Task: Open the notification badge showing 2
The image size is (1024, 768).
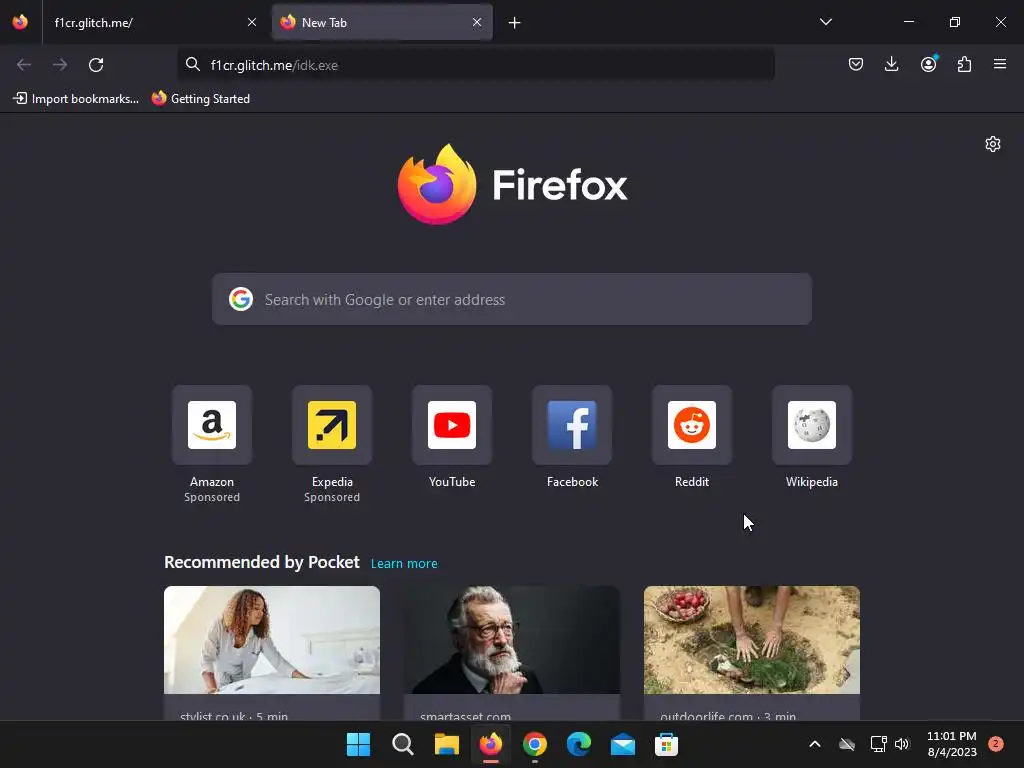Action: (x=996, y=744)
